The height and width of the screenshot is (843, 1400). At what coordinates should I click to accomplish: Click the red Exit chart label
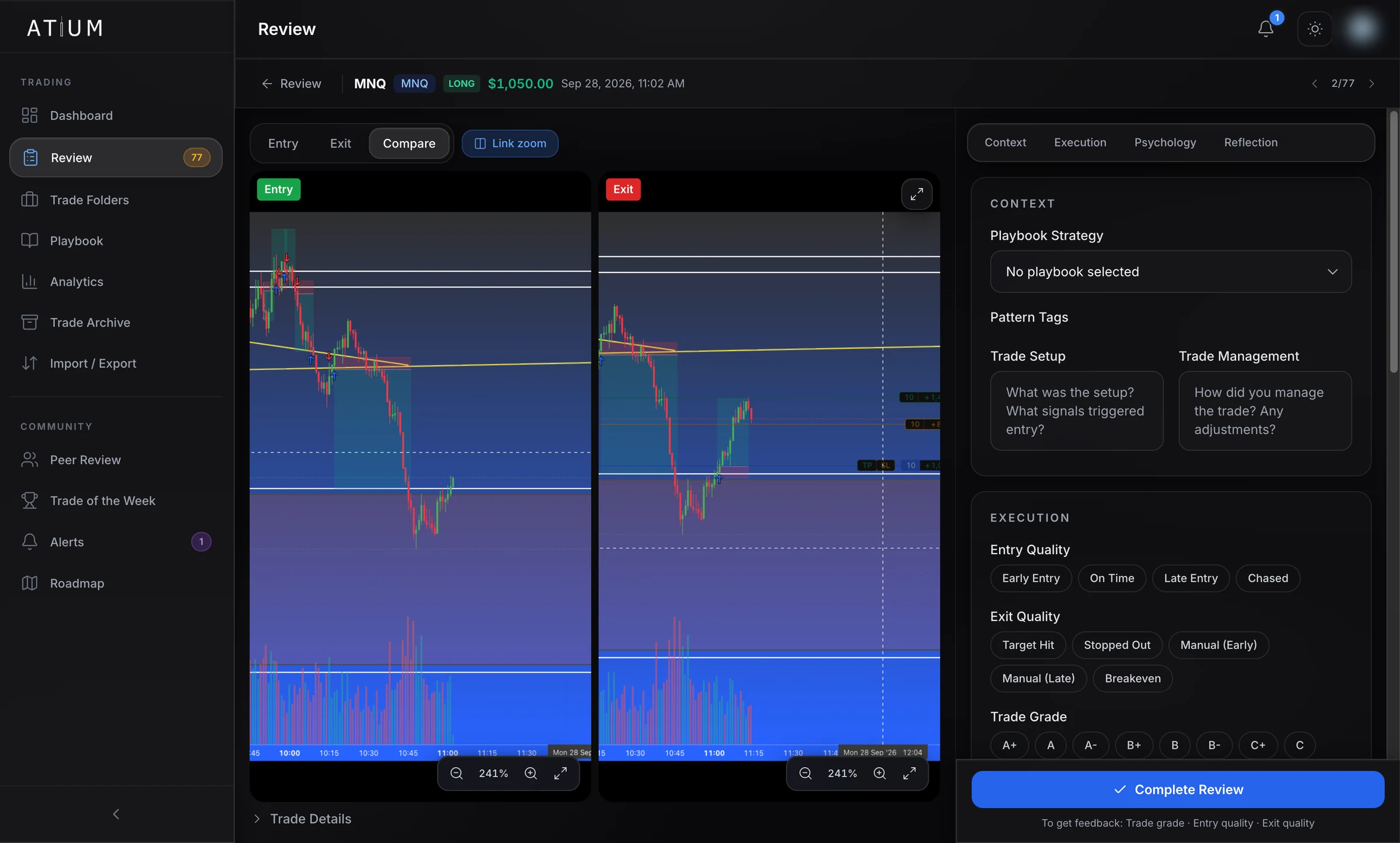tap(623, 190)
